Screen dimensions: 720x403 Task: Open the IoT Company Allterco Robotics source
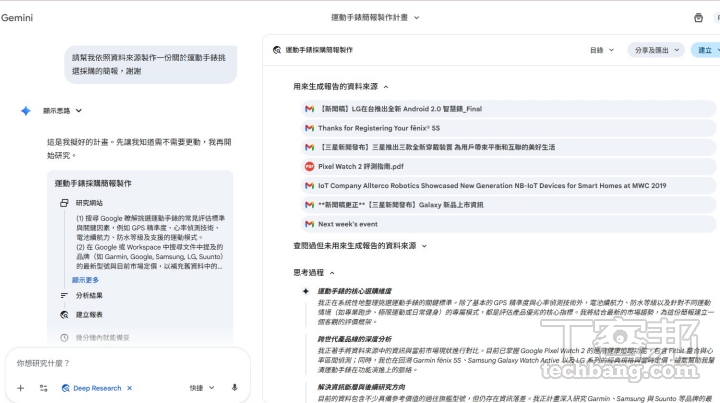click(508, 186)
